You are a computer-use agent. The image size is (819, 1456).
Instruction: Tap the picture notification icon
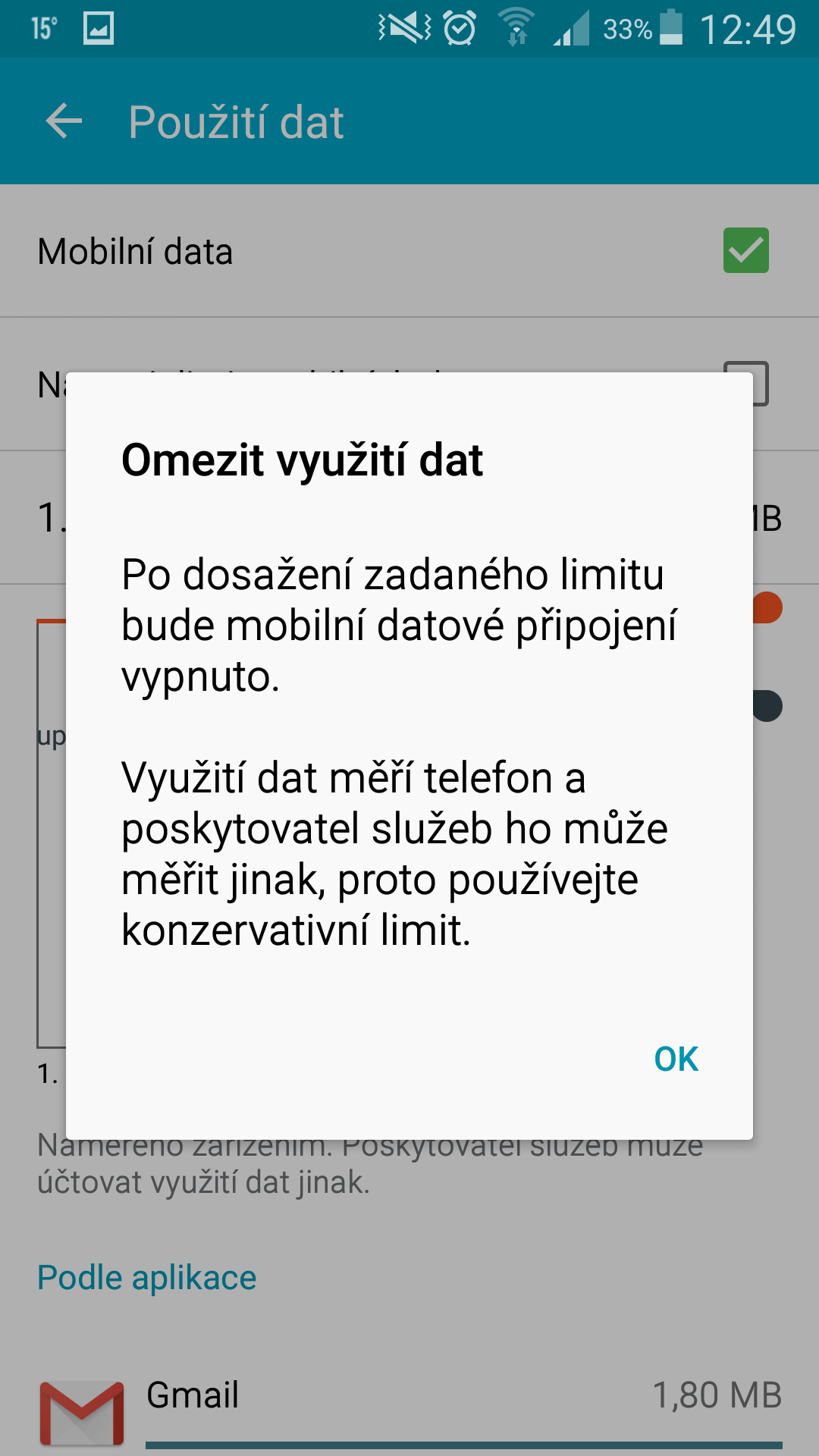(99, 29)
